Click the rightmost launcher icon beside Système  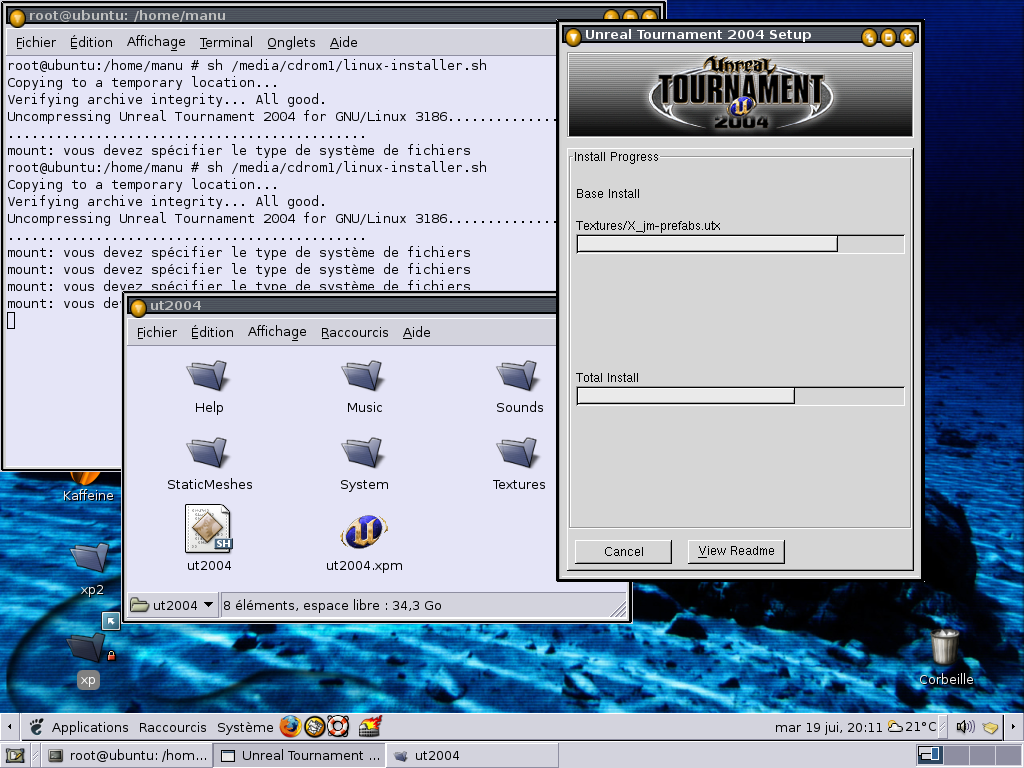tap(370, 726)
